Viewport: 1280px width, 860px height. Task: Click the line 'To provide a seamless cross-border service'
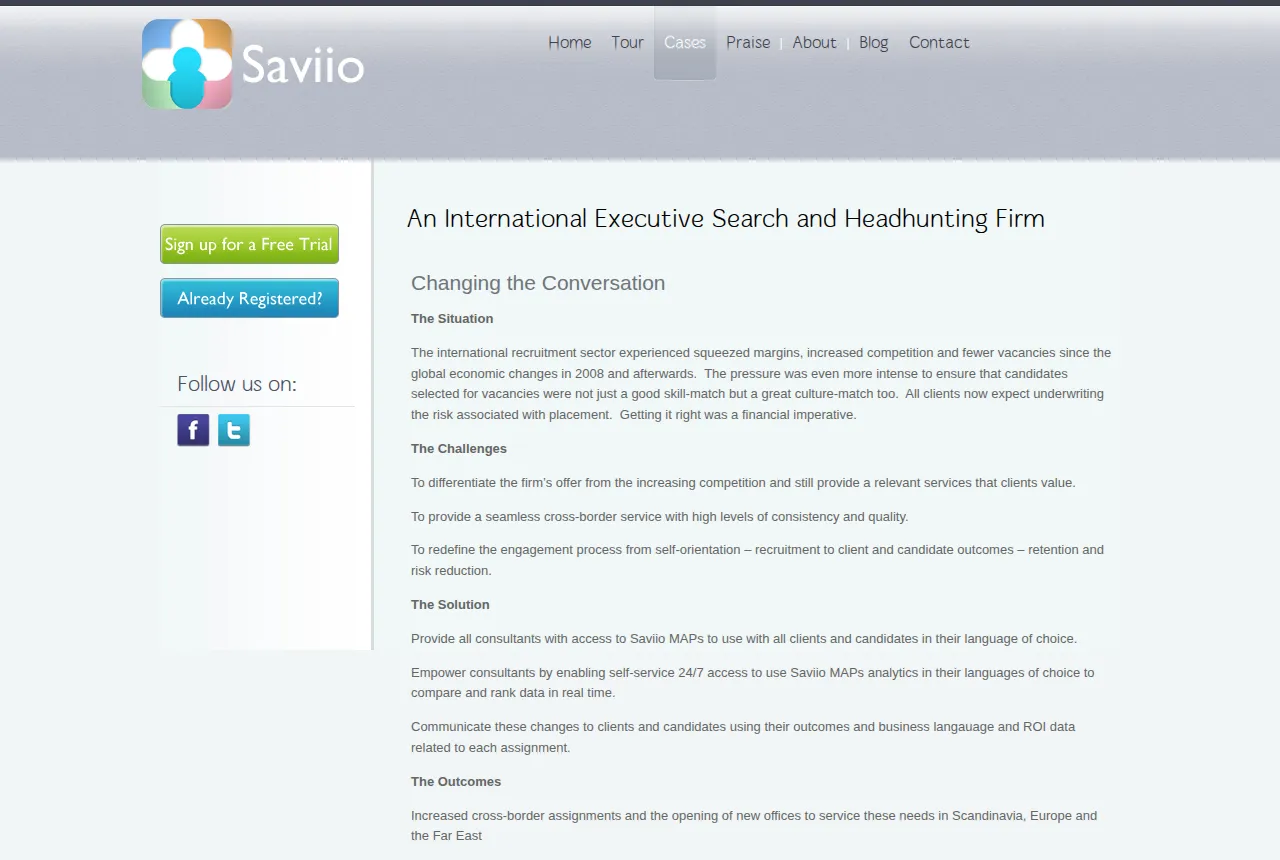pyautogui.click(x=660, y=517)
